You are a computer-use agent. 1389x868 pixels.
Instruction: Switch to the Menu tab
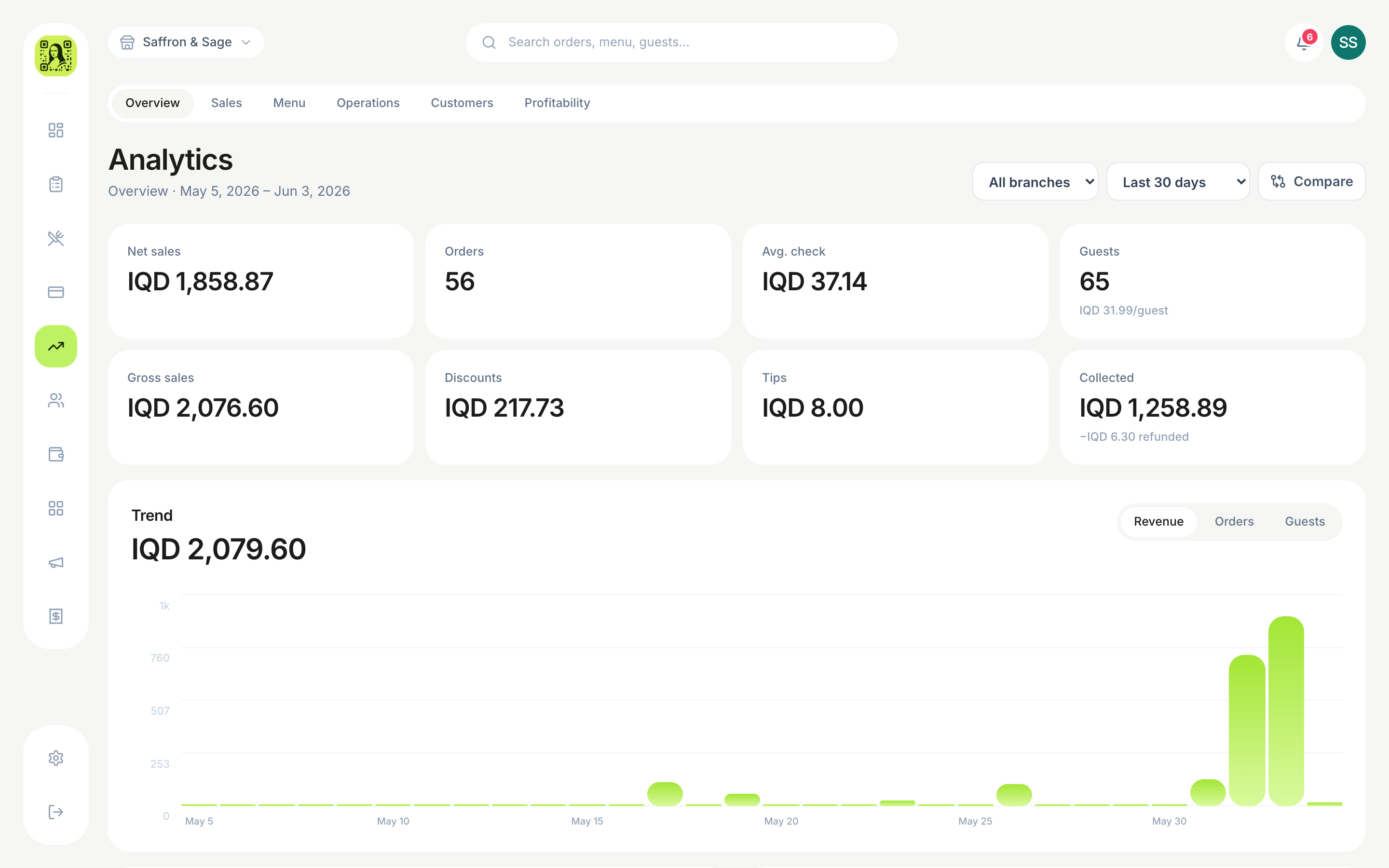coord(289,103)
